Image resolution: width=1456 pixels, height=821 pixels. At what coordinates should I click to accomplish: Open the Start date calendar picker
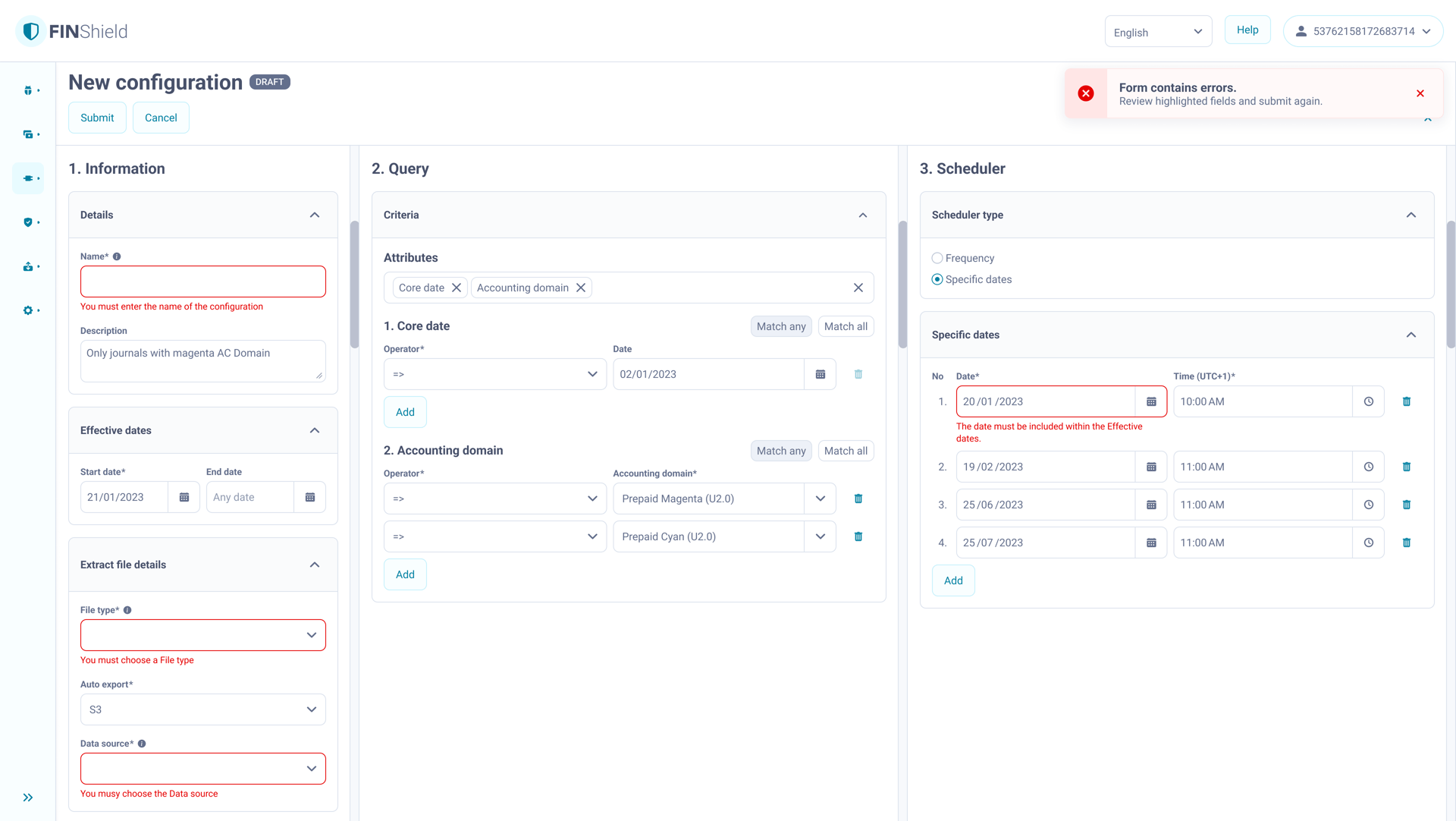click(x=184, y=497)
